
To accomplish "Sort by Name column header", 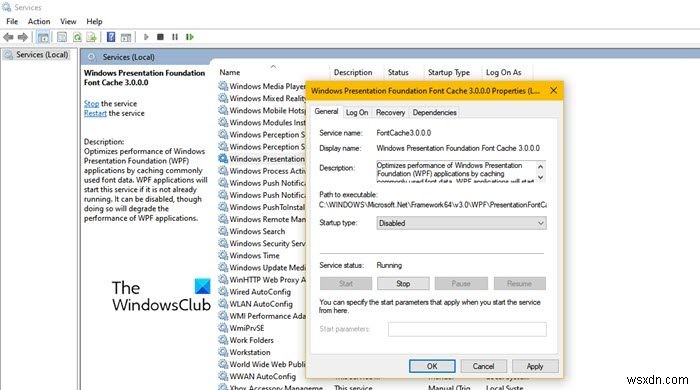I will pyautogui.click(x=229, y=72).
